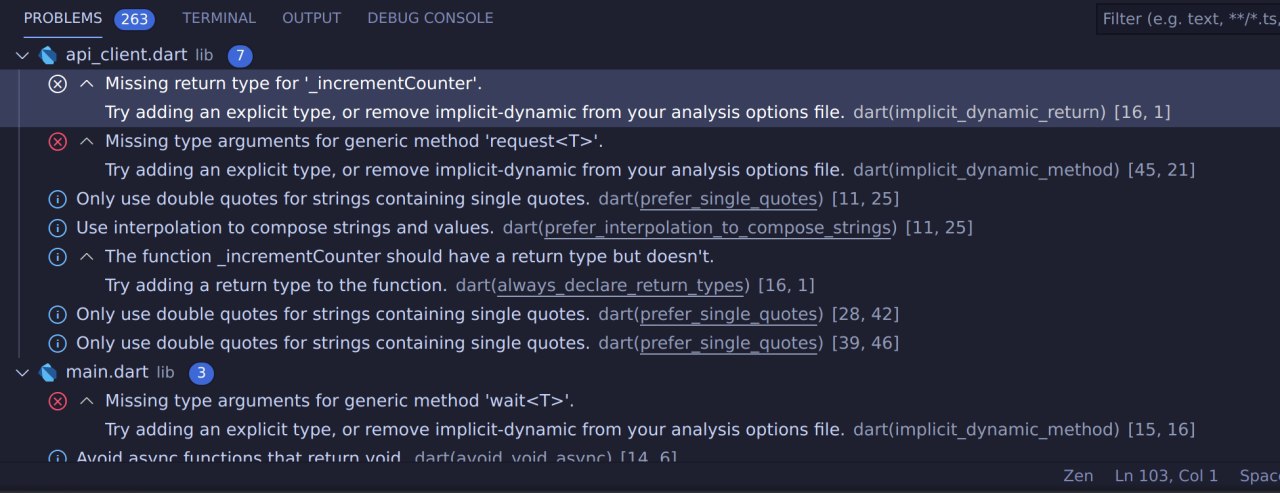Click error icon for missing '_incrementCounter' return type
The height and width of the screenshot is (493, 1280).
click(x=58, y=83)
